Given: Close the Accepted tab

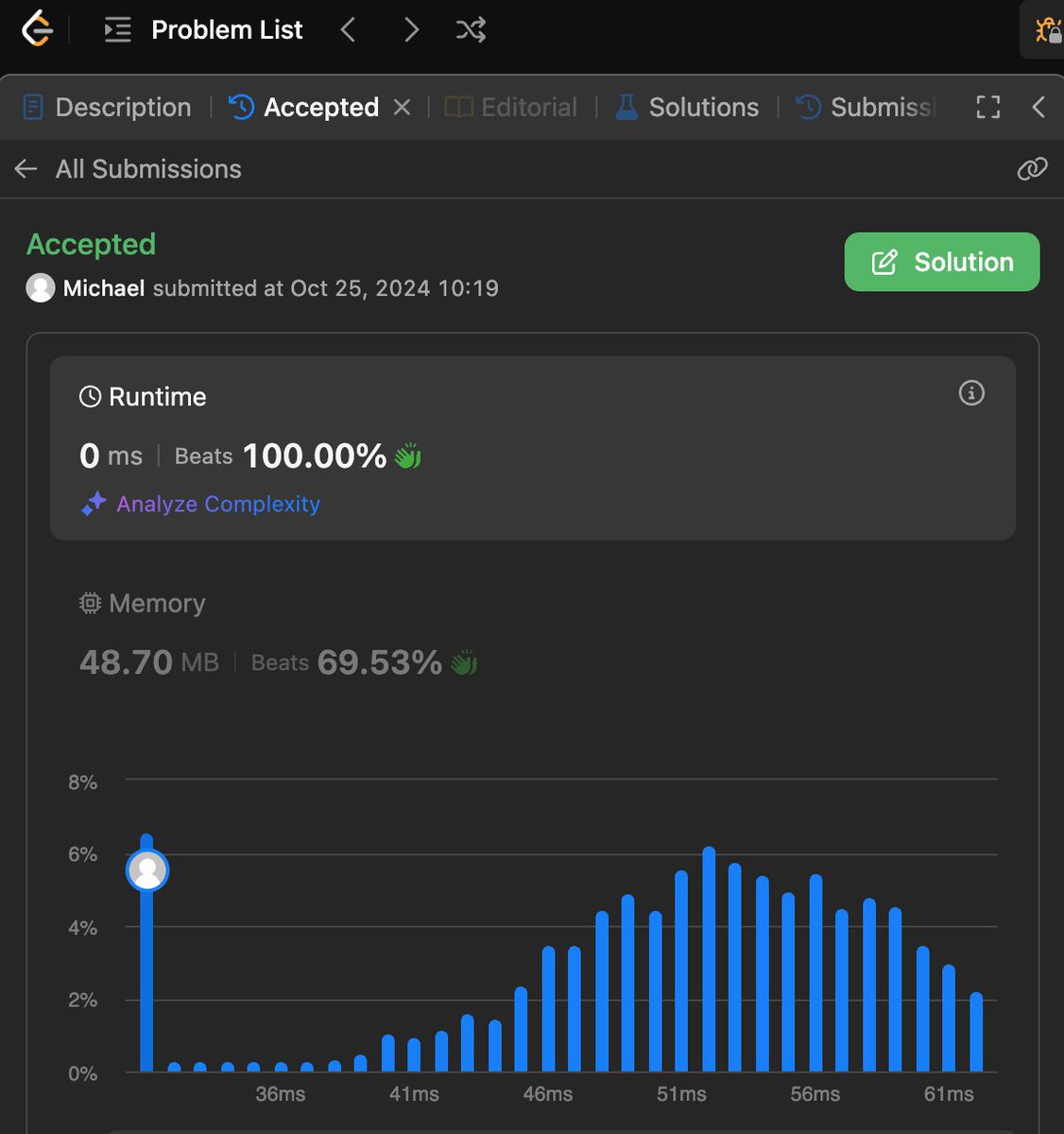Looking at the screenshot, I should point(402,107).
